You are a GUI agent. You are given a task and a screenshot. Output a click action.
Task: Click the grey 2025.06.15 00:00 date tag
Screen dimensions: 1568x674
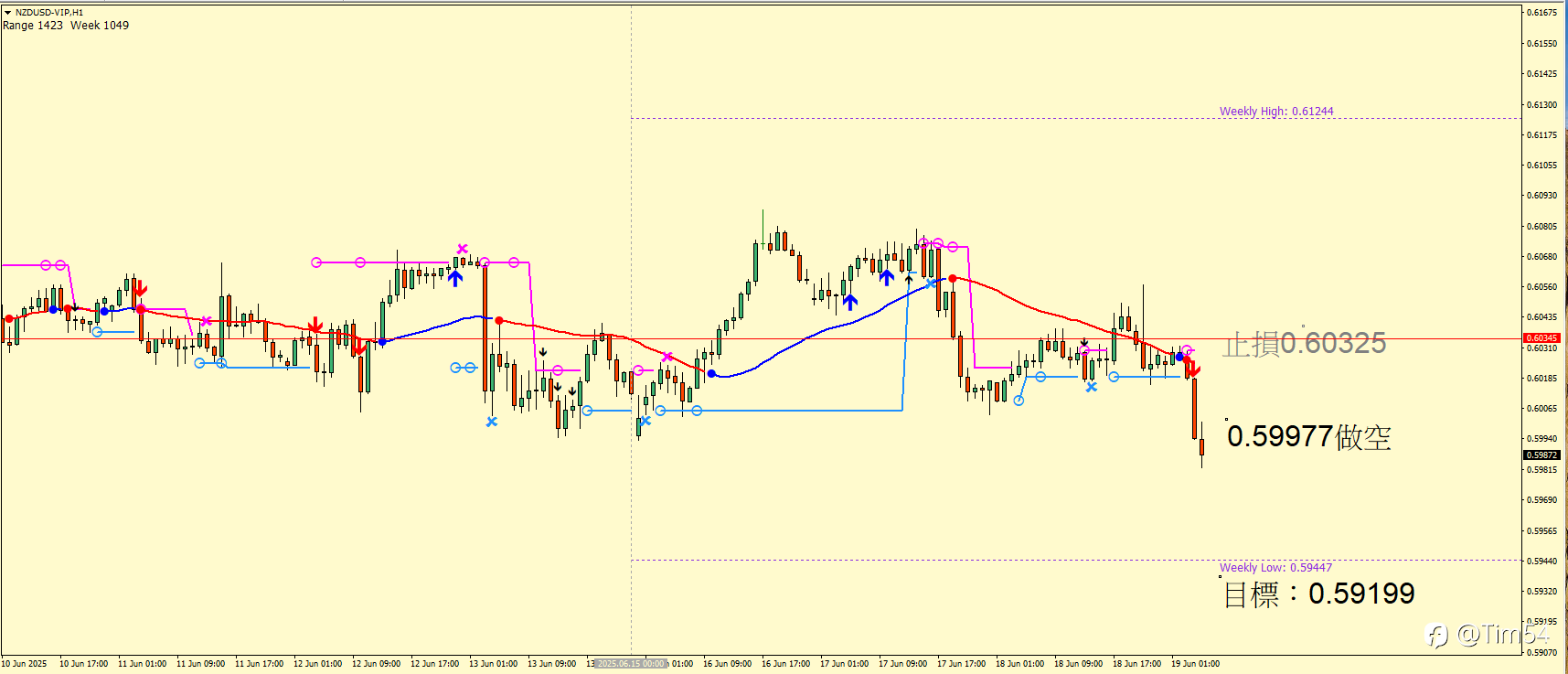630,664
